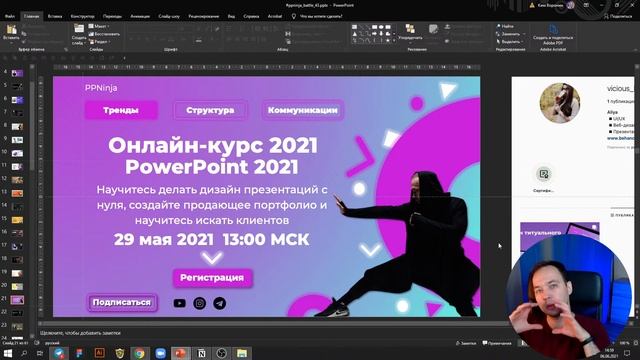This screenshot has height=360, width=640.
Task: Open Zoom from the taskbar
Action: click(x=160, y=353)
